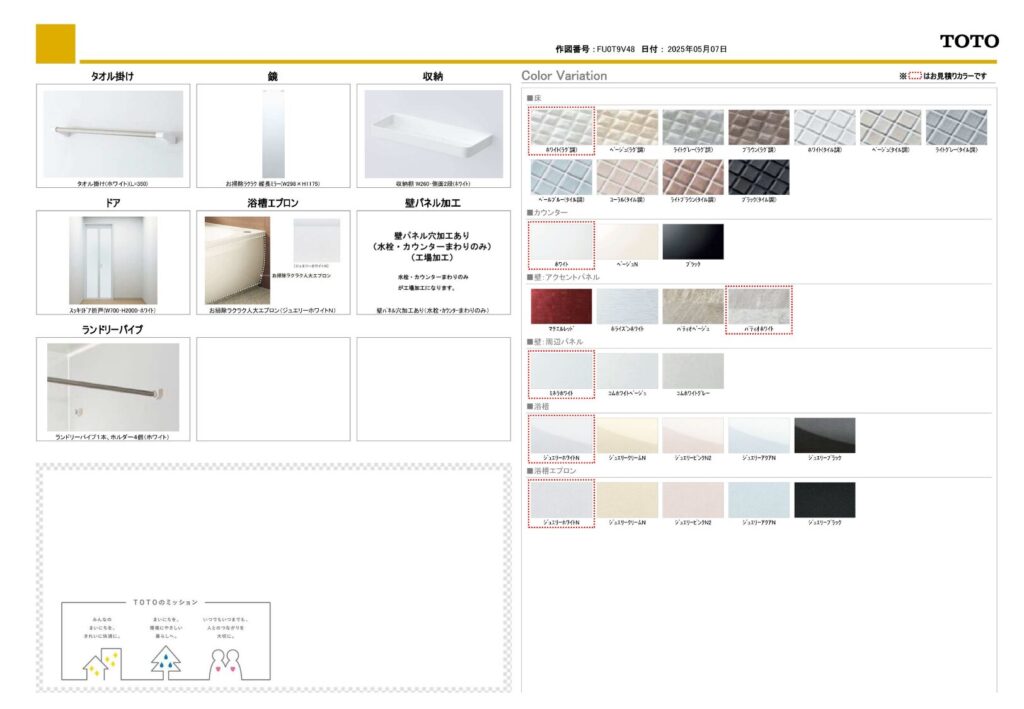
Task: Pick the cream bathtub apron swatch
Action: [626, 499]
